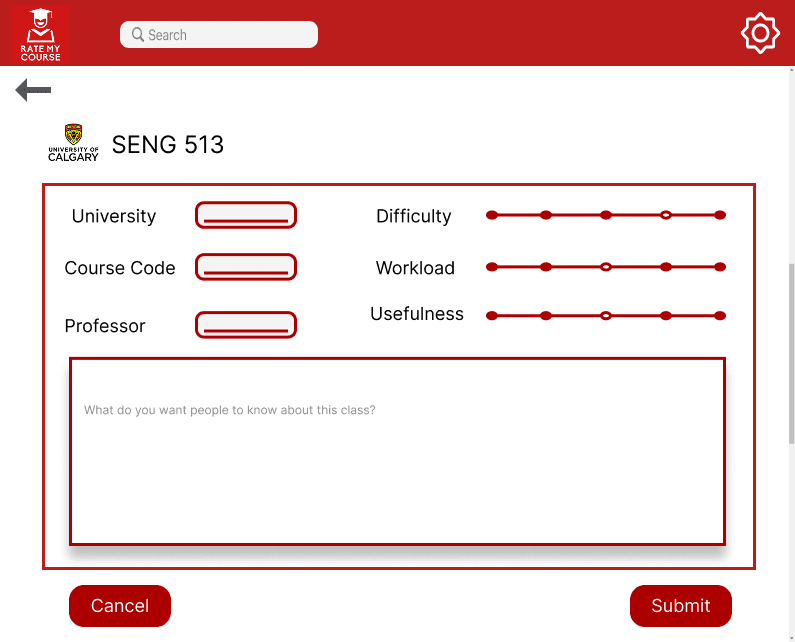Click the University input field

pyautogui.click(x=246, y=215)
